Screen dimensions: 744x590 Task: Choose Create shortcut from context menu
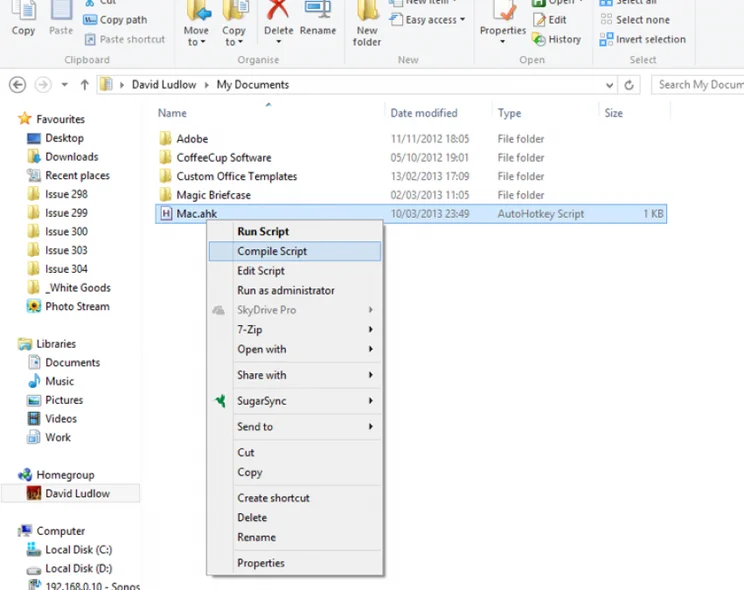(295, 498)
